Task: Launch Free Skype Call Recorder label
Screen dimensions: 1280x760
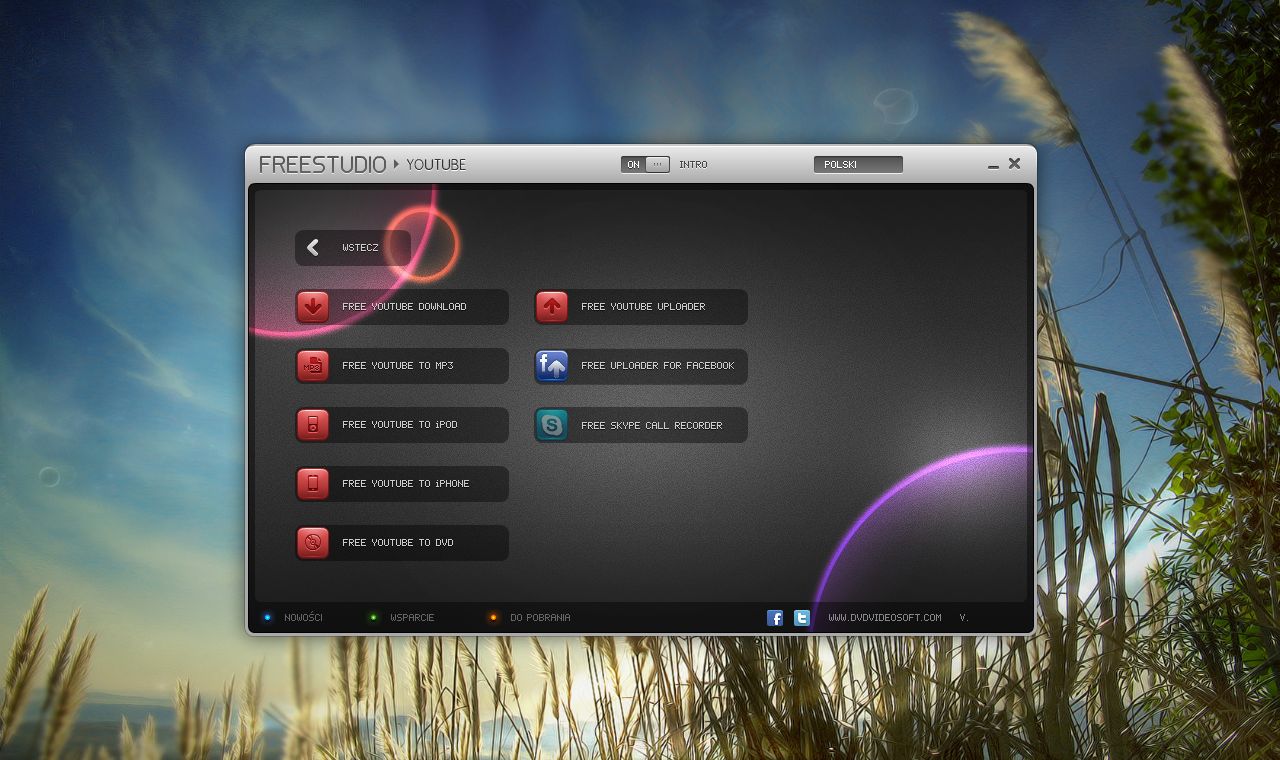Action: coord(652,426)
